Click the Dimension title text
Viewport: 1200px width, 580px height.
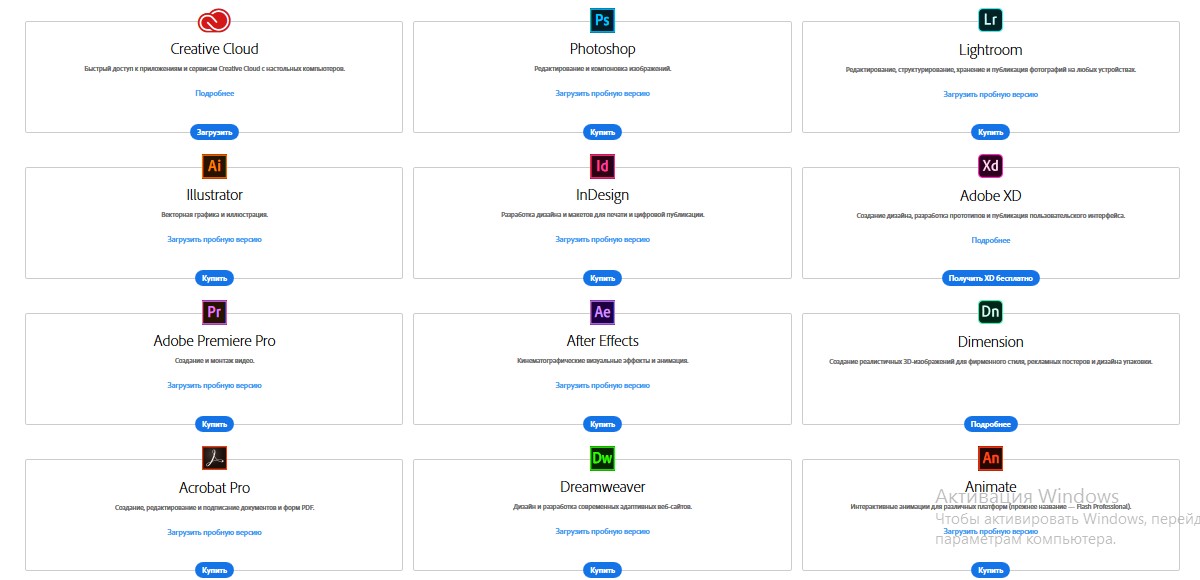(990, 342)
